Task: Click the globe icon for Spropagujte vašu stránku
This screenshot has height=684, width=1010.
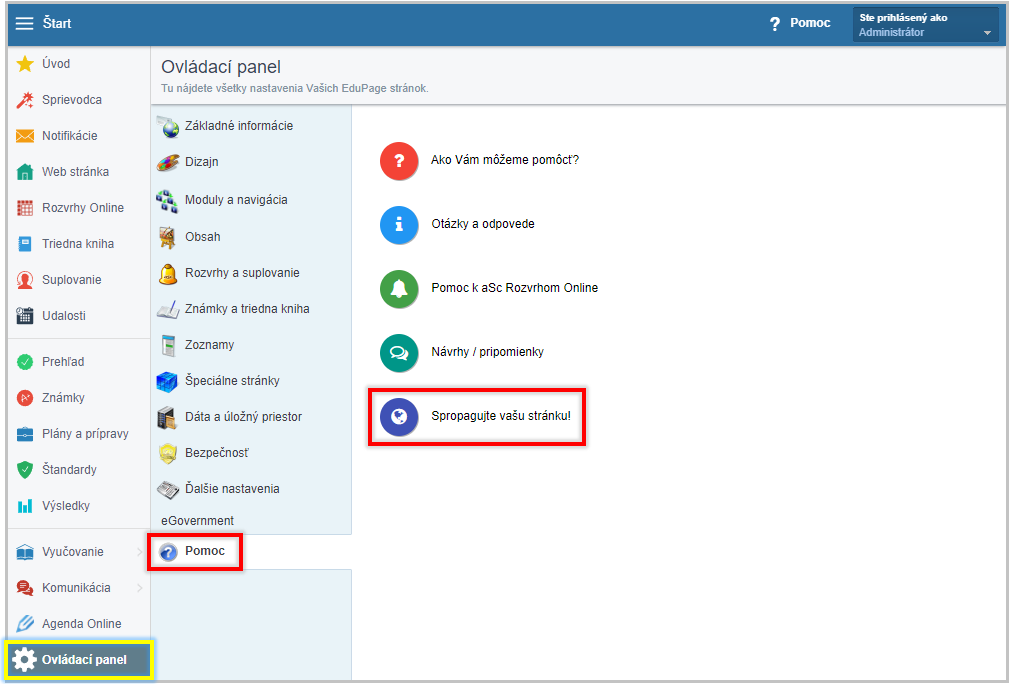Action: [399, 416]
